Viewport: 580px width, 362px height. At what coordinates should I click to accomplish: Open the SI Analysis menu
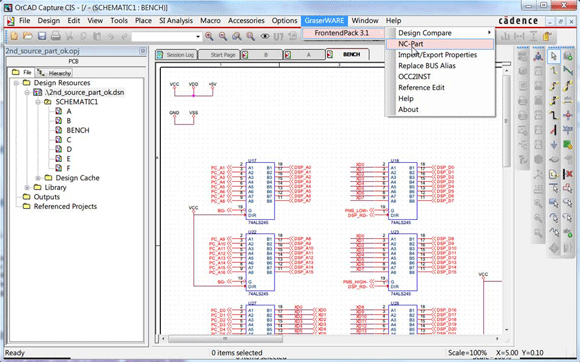(x=176, y=21)
